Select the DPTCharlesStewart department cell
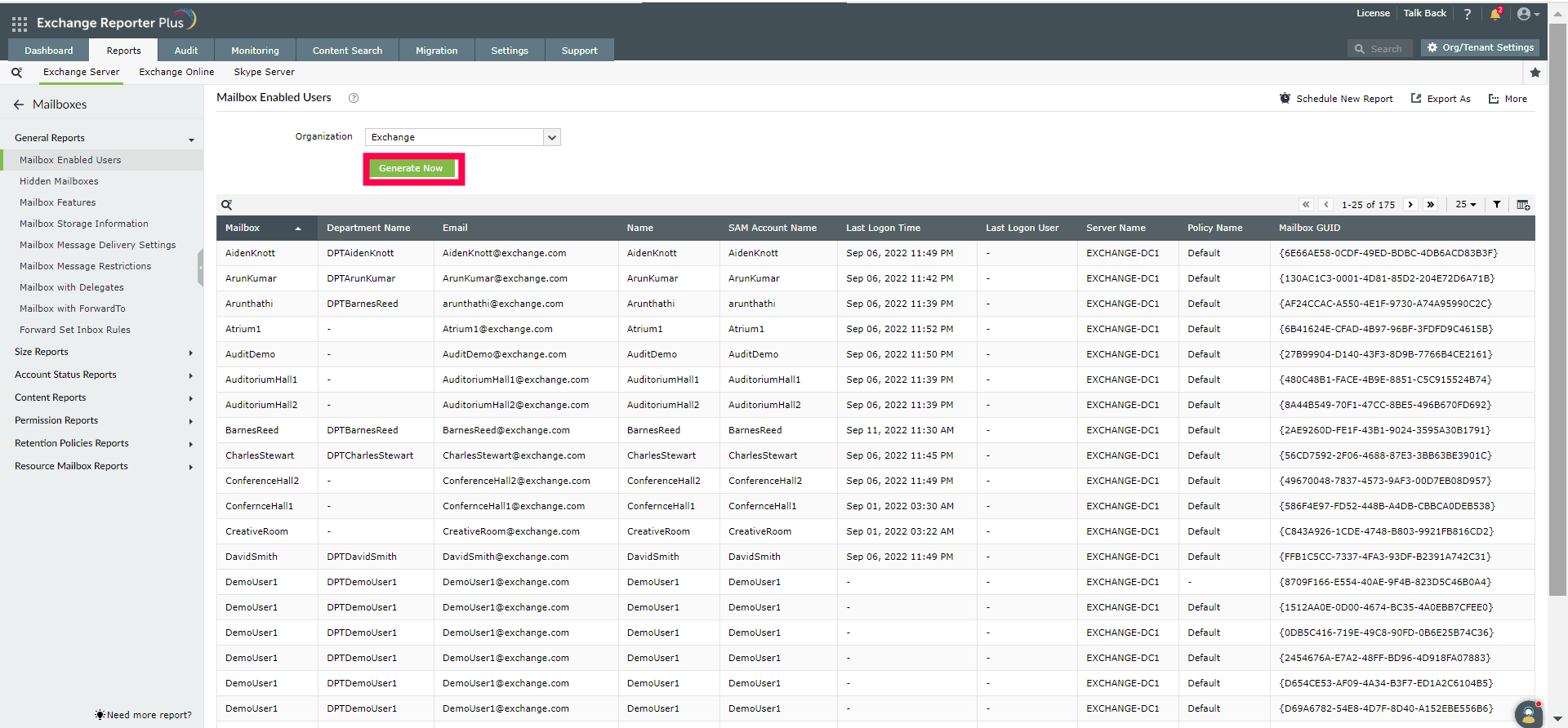Screen dimensions: 1568x728 pyautogui.click(x=370, y=456)
